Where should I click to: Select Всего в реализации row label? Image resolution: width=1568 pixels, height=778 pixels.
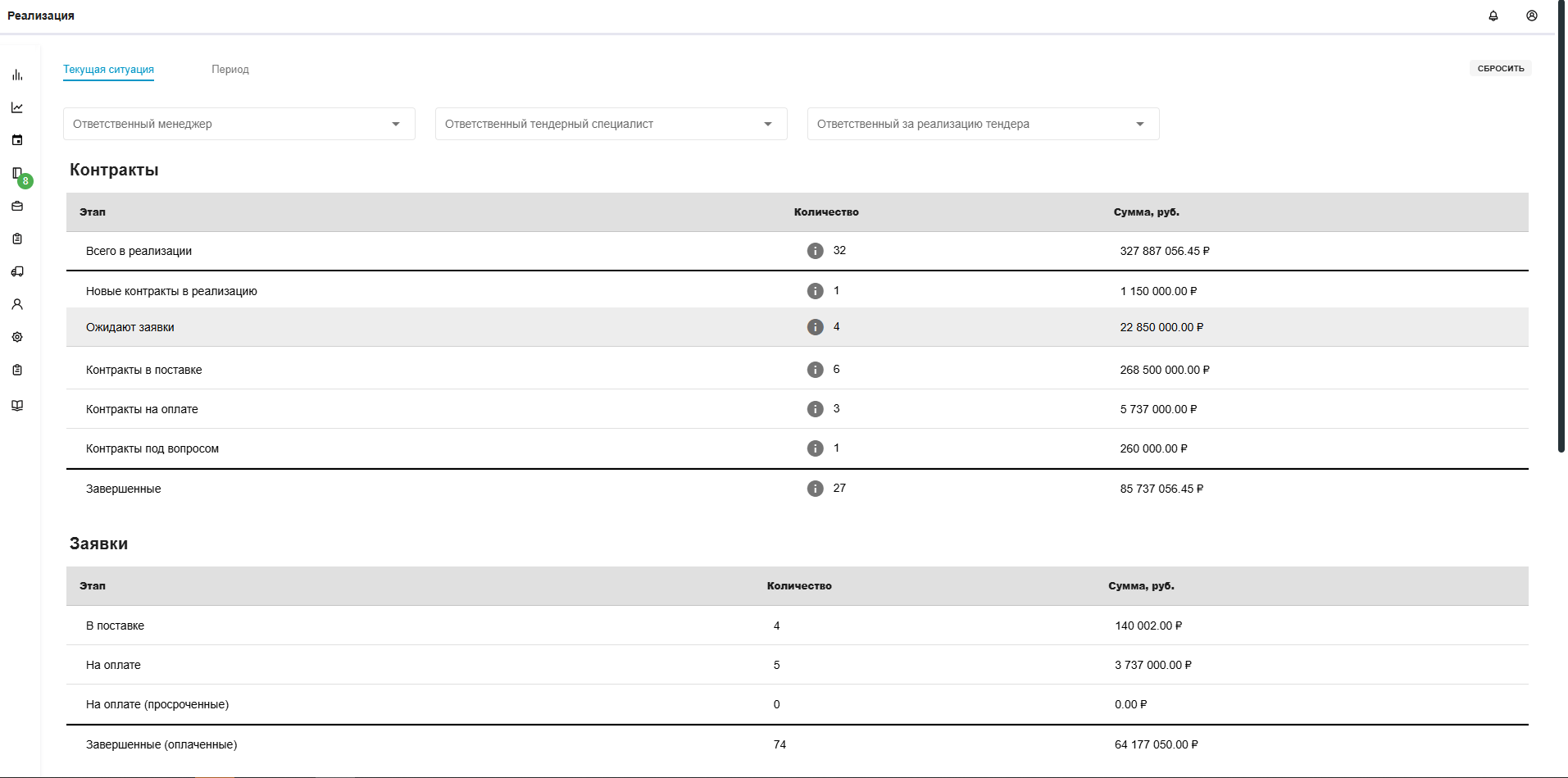[x=139, y=251]
